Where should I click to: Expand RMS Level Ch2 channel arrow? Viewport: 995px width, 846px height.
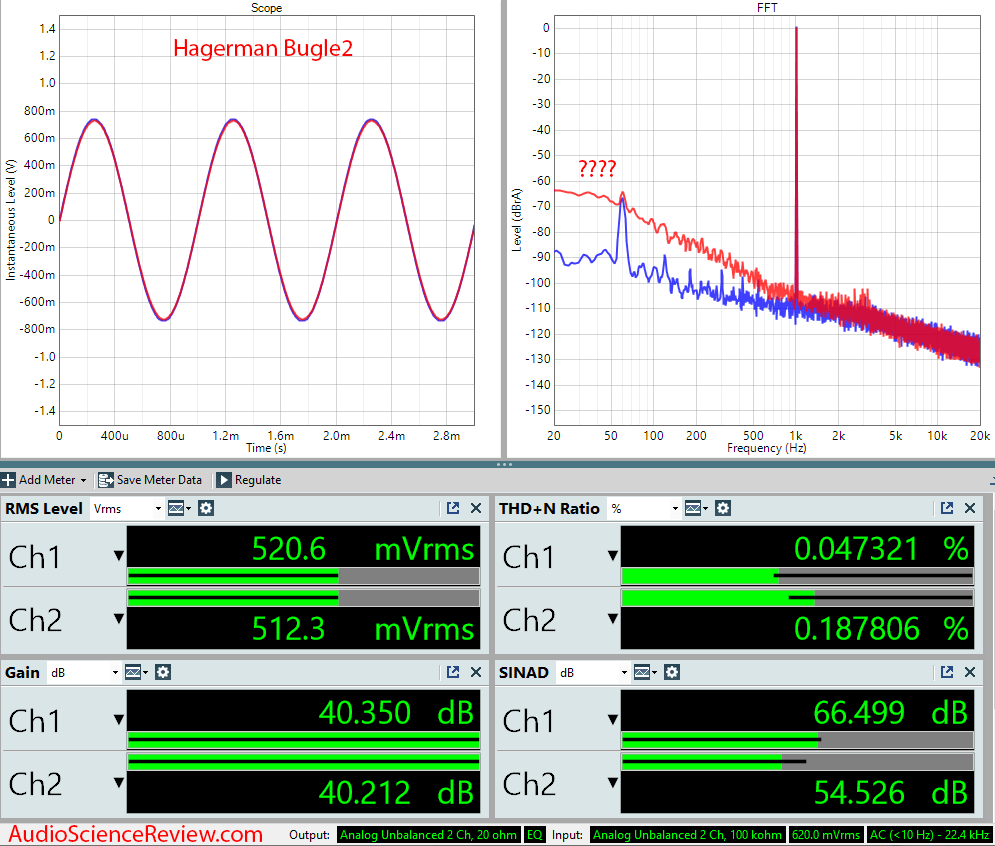pyautogui.click(x=119, y=618)
